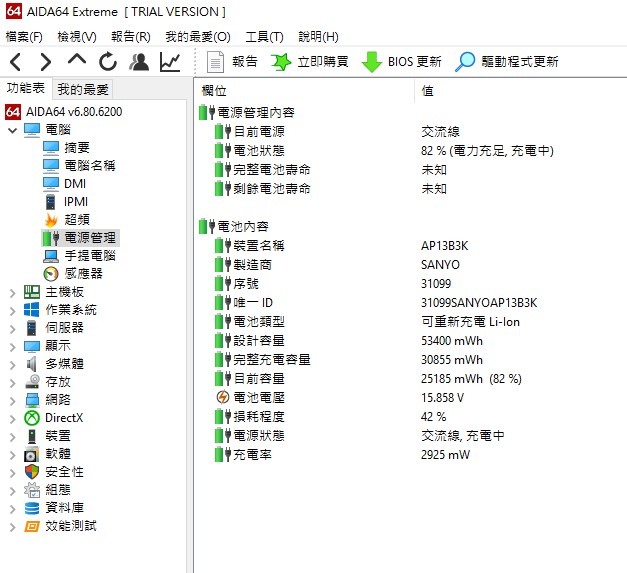Viewport: 627px width, 573px height.
Task: Click the 軟體 software disc icon
Action: [32, 454]
